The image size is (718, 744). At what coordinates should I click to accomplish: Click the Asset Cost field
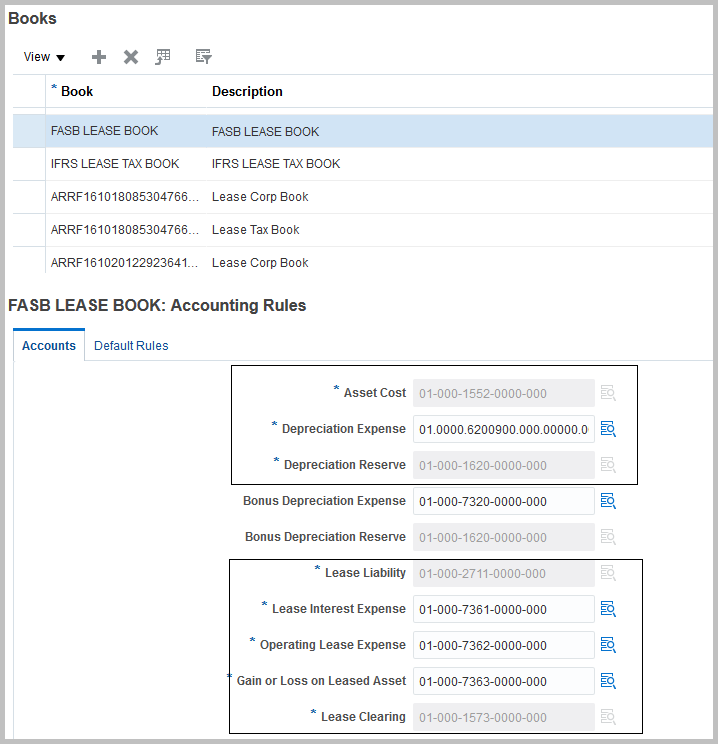click(x=504, y=393)
